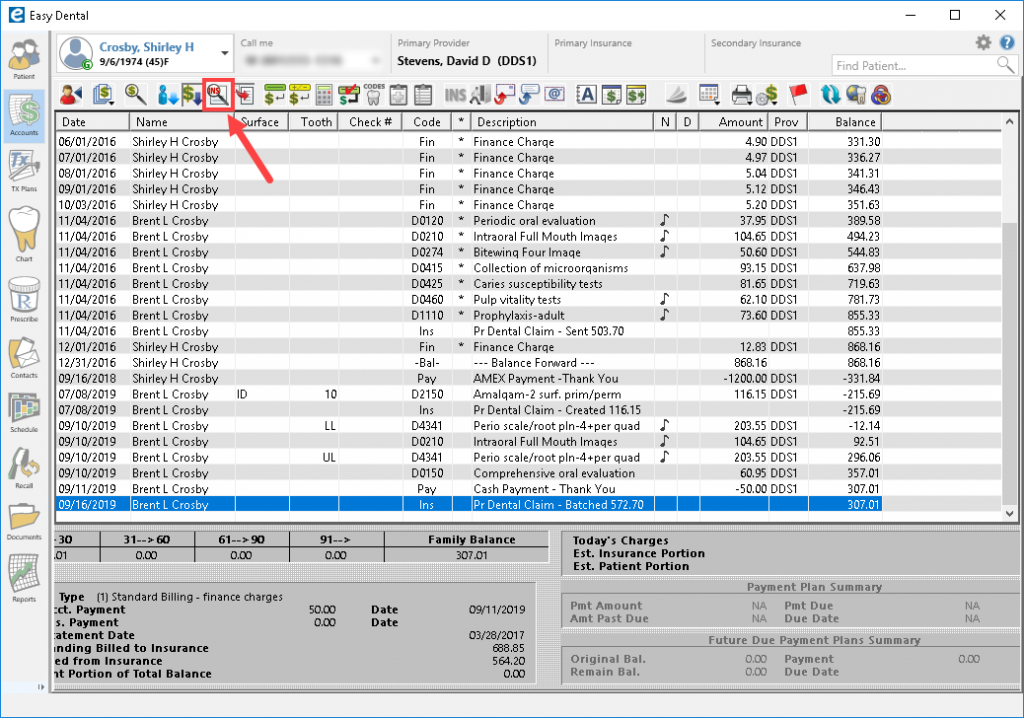Click the lined clipboard notes icon
Viewport: 1024px width, 718px height.
click(x=423, y=95)
